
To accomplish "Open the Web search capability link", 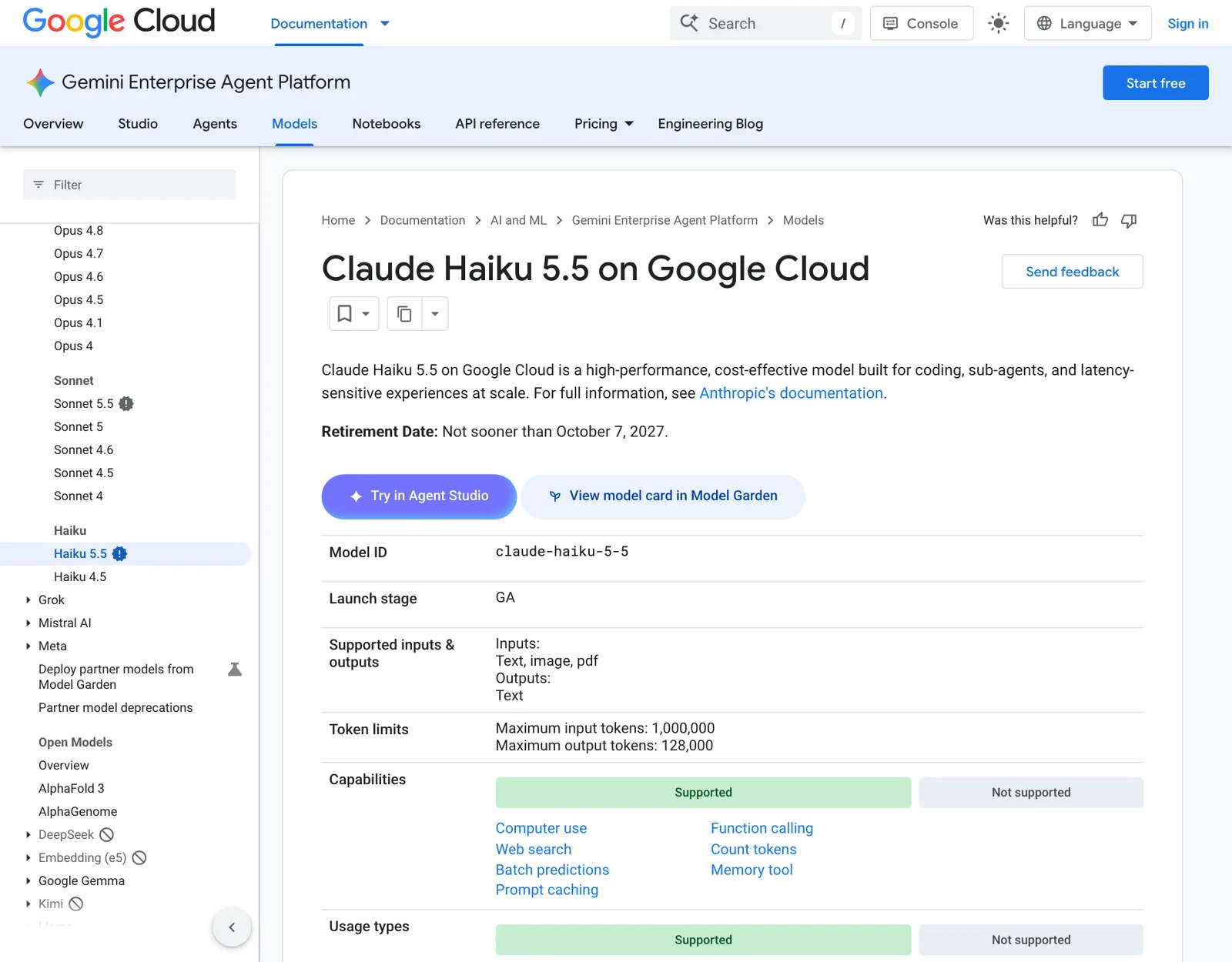I will coord(534,849).
